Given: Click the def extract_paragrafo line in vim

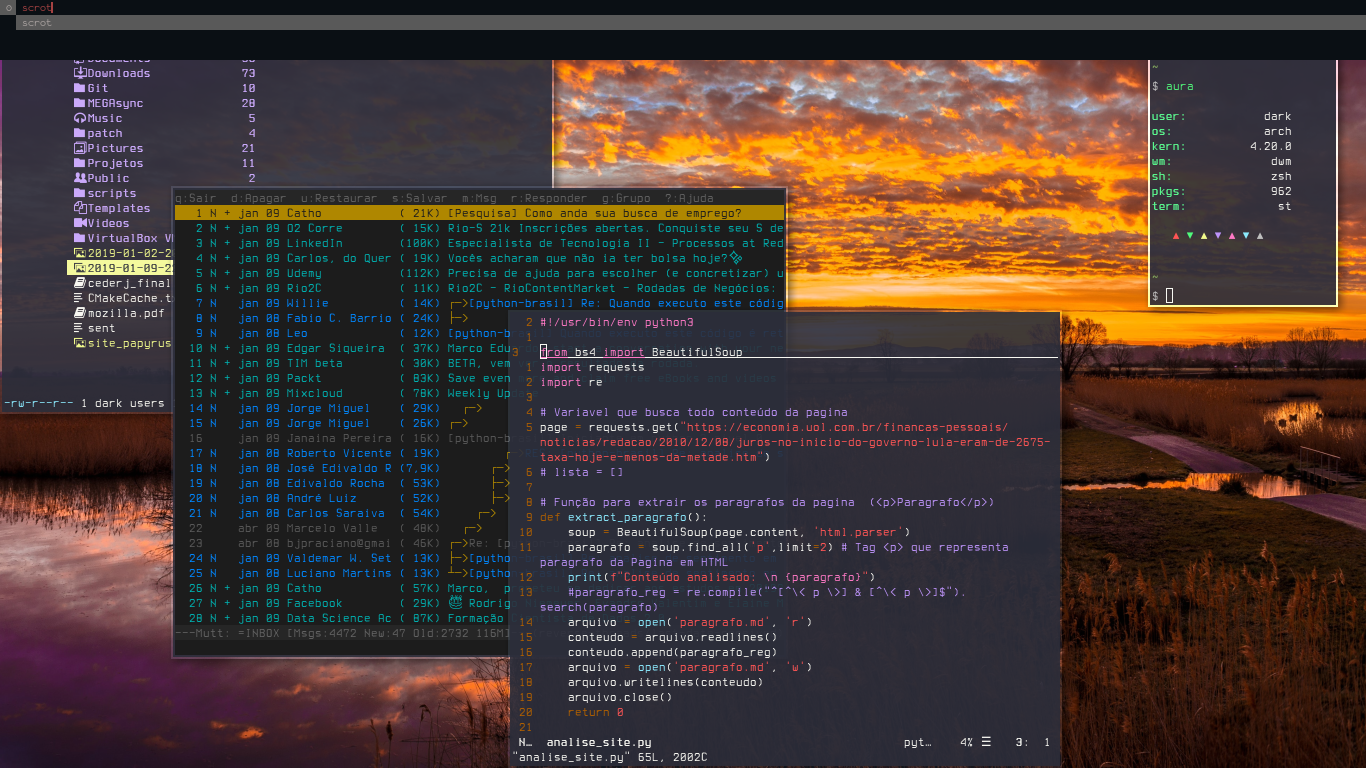Looking at the screenshot, I should [623, 517].
